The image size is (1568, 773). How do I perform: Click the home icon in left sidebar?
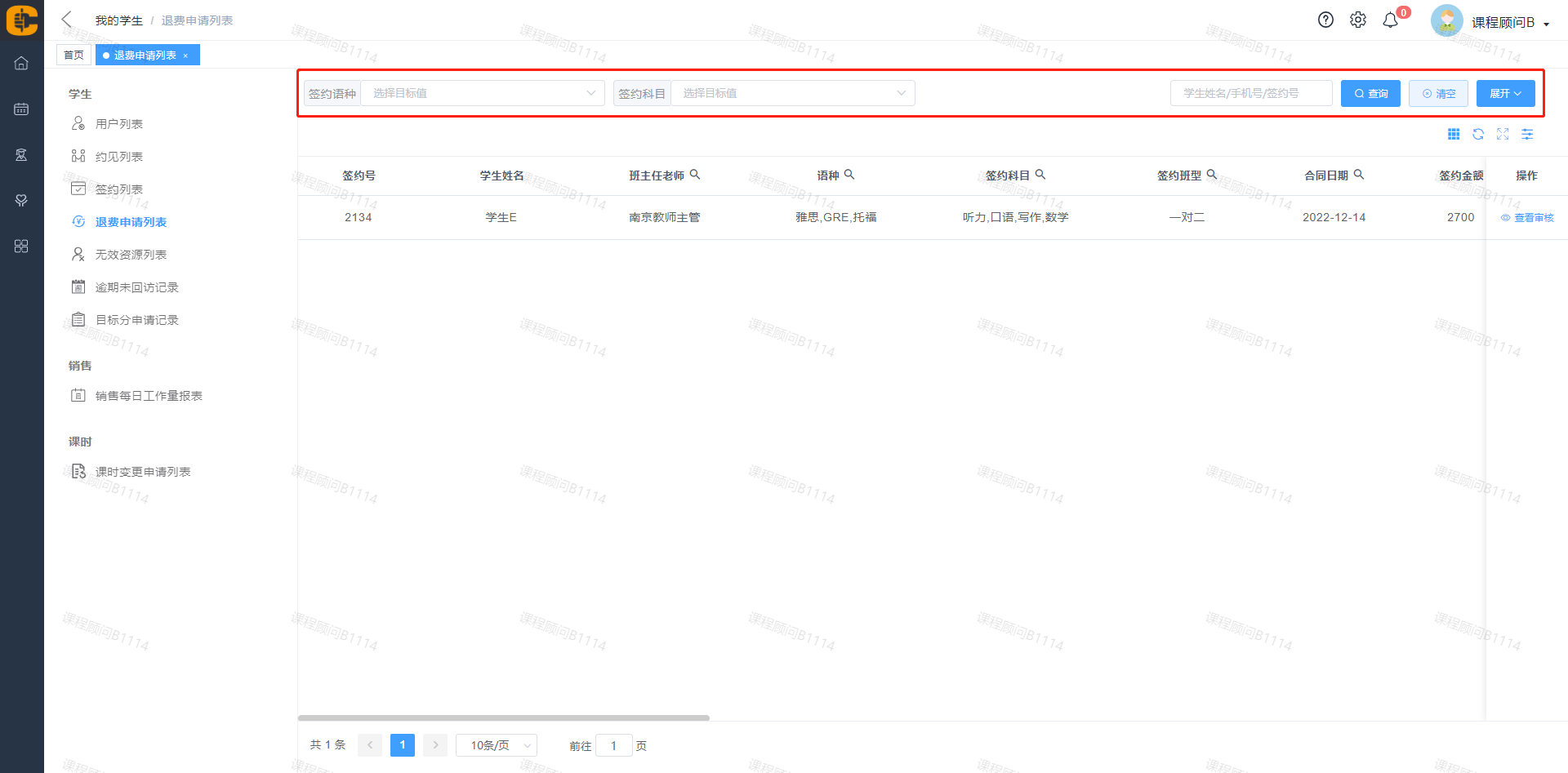[x=21, y=63]
